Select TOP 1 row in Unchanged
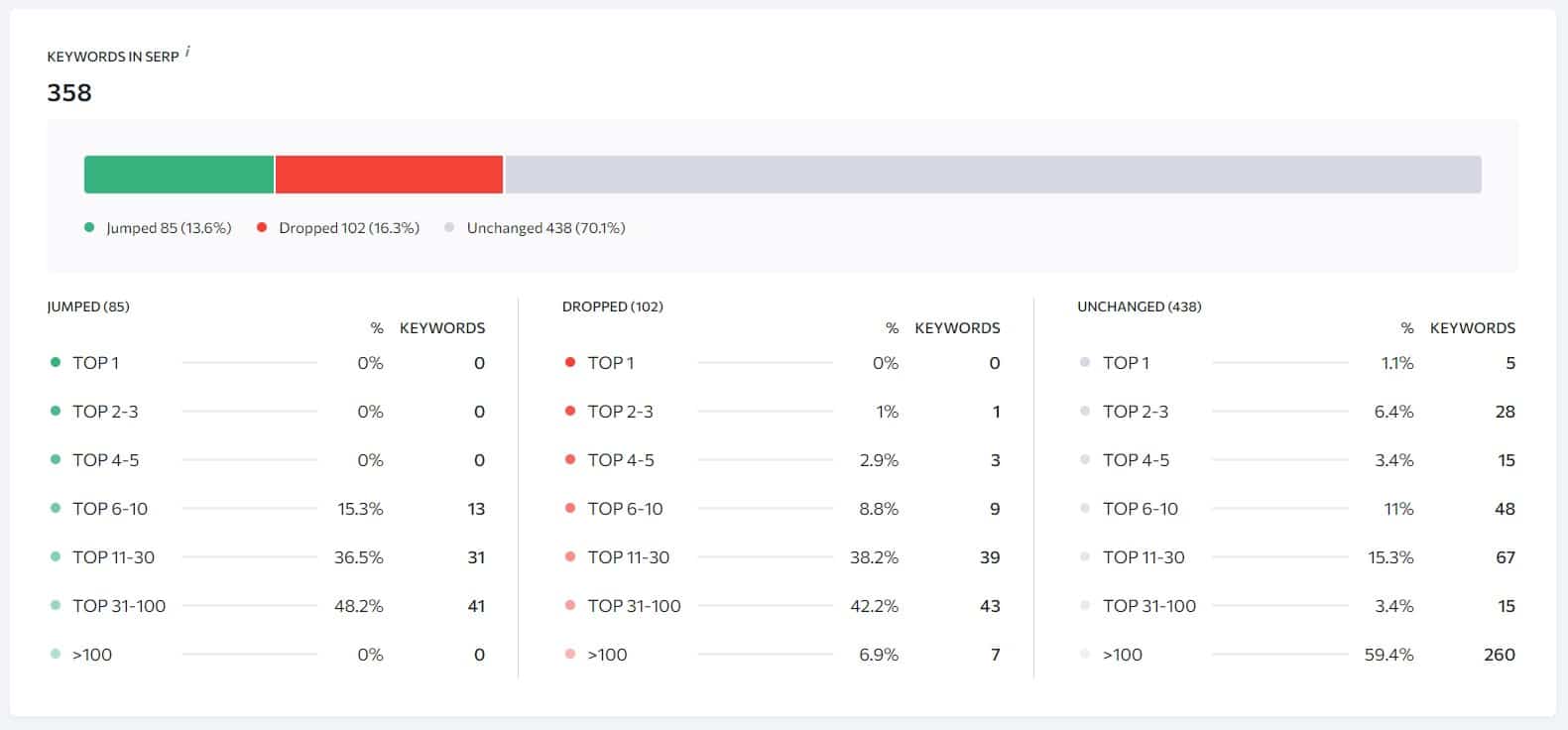The height and width of the screenshot is (730, 1568). pos(1296,363)
